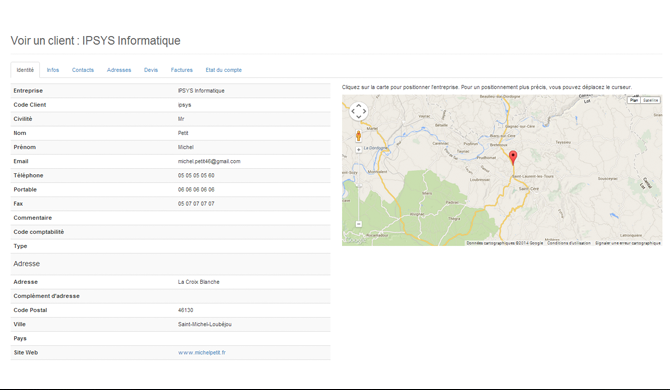This screenshot has width=670, height=390.
Task: Select the email michel.petit46@gmail.com
Action: click(209, 161)
